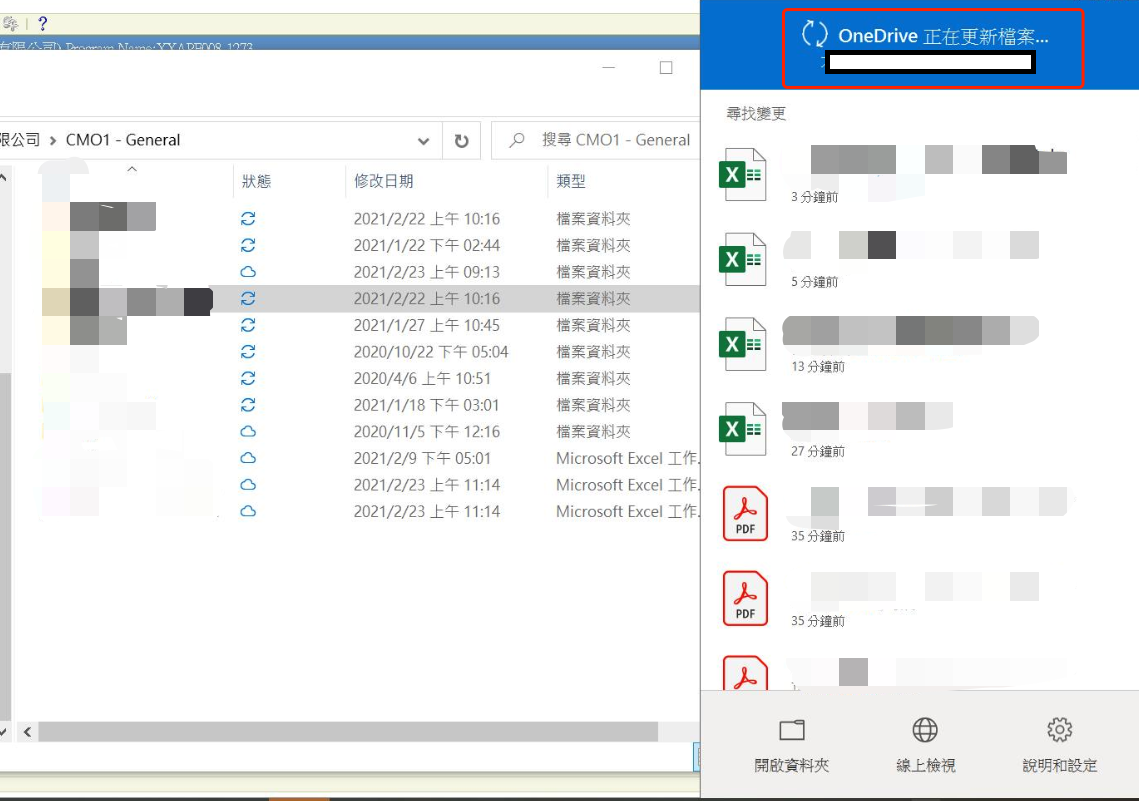Viewport: 1139px width, 801px height.
Task: Click Excel file icon updated 5 分鐘前
Action: (742, 259)
